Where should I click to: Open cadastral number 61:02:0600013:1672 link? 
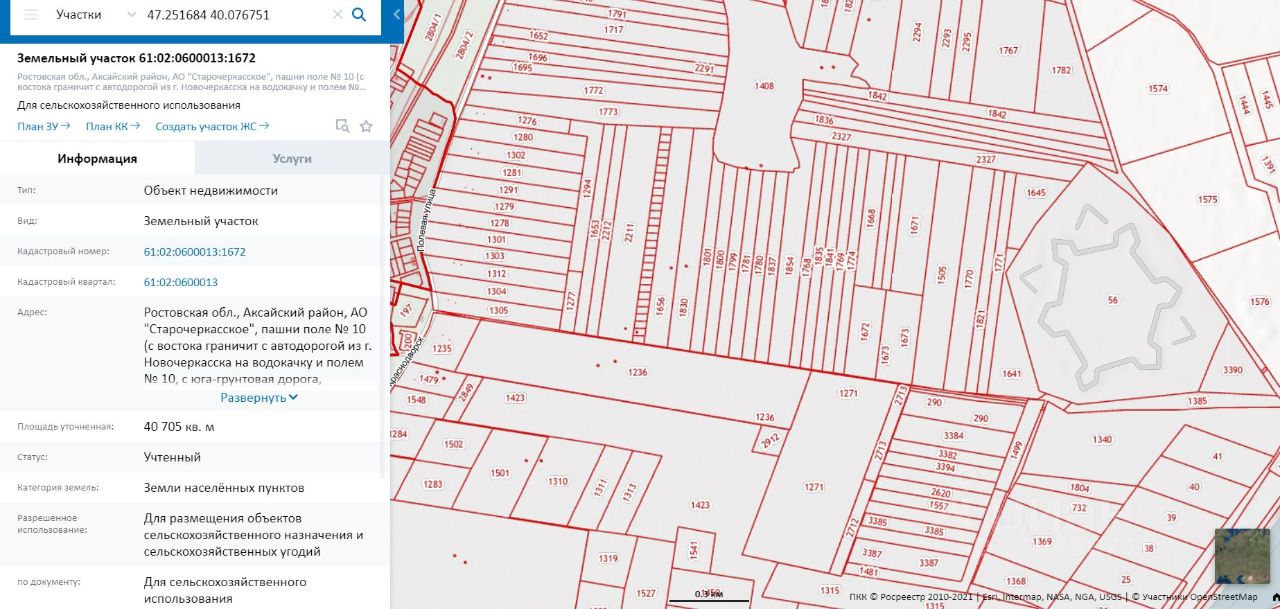click(195, 252)
